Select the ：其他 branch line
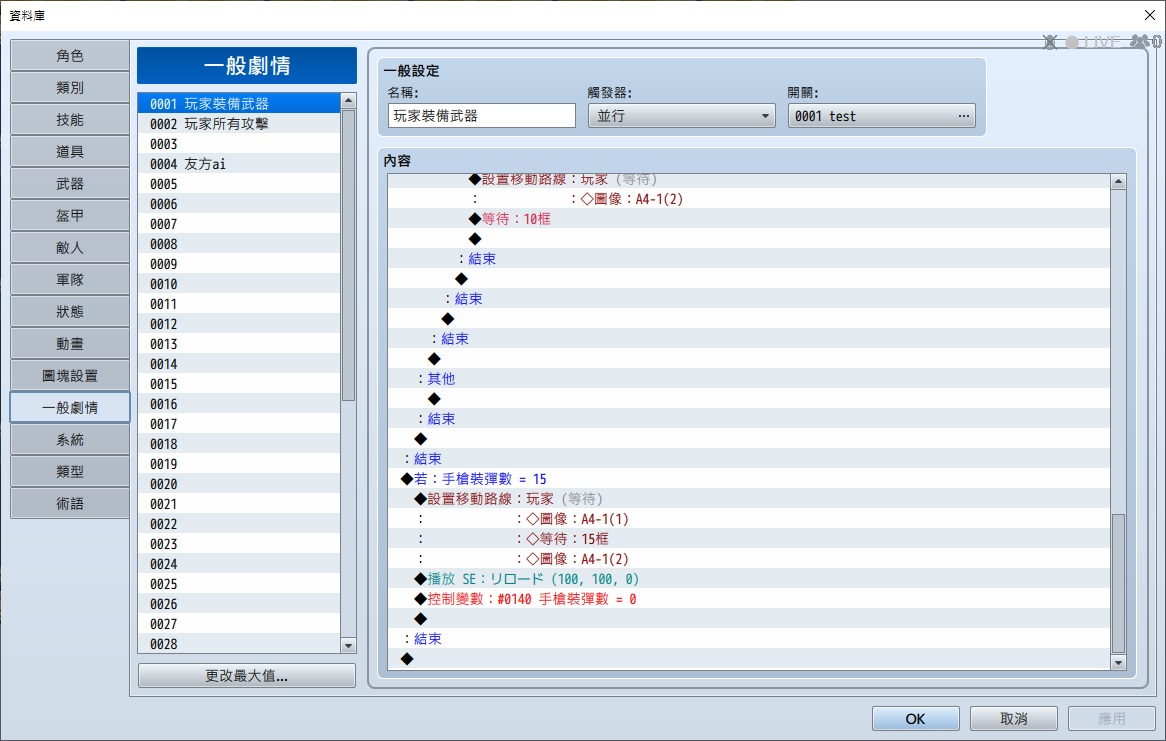This screenshot has height=741, width=1166. click(749, 379)
